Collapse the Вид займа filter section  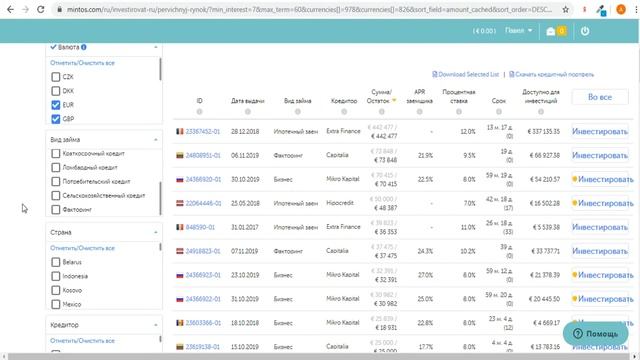(156, 140)
